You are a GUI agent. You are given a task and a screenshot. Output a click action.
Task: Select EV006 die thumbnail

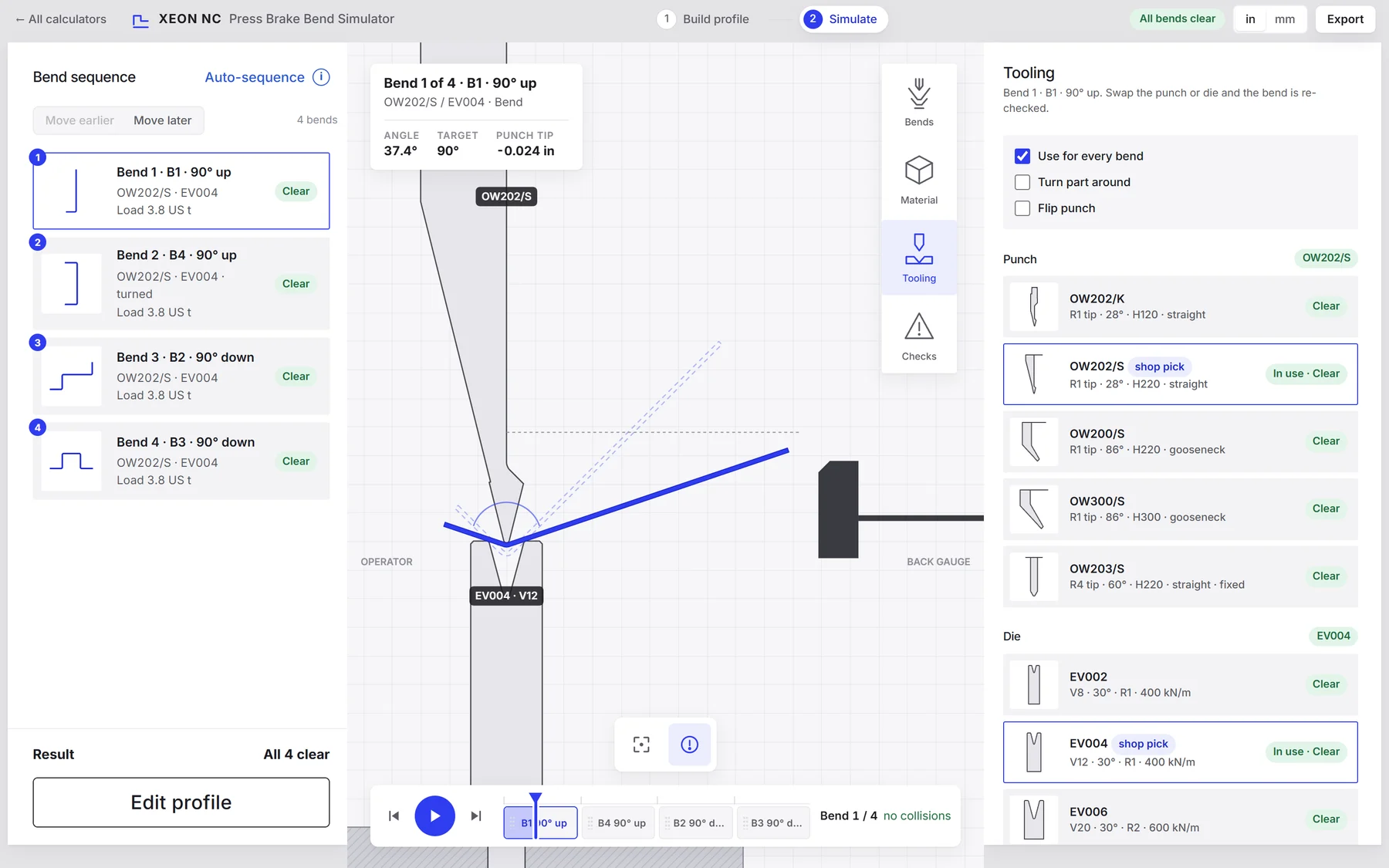[x=1034, y=819]
